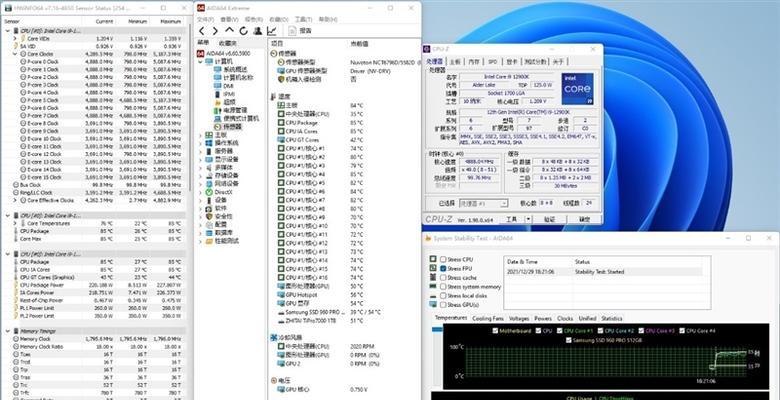Enable the Stress local disks checkbox
The image size is (780, 400).
click(443, 296)
